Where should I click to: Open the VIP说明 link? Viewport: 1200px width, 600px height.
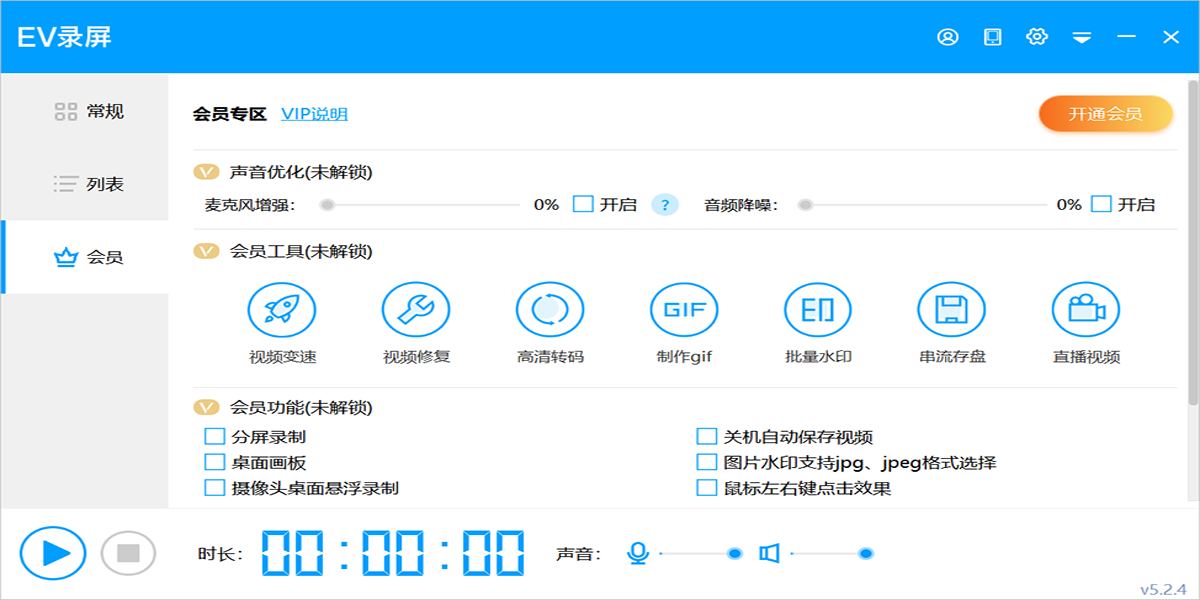pyautogui.click(x=314, y=114)
